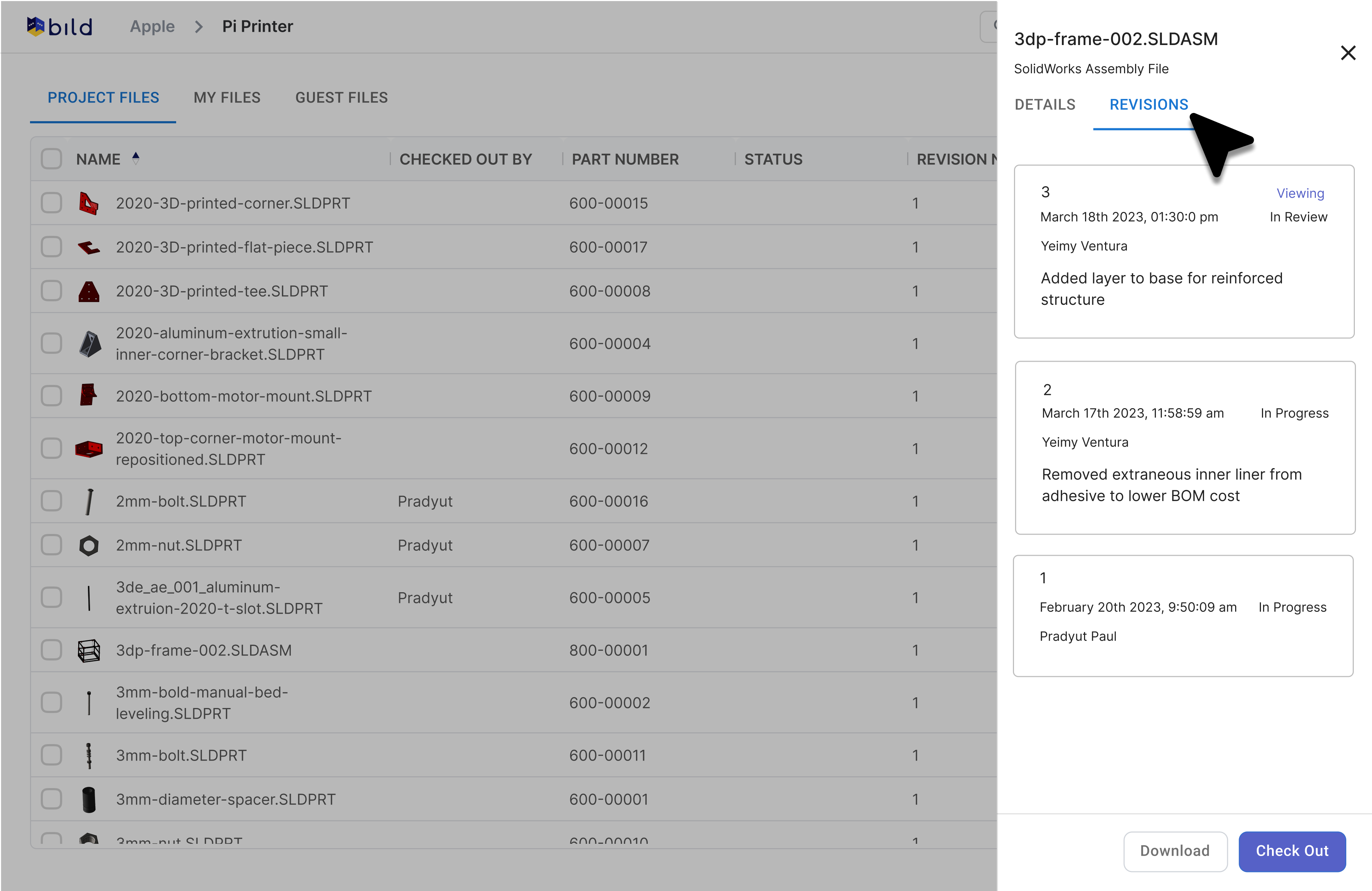This screenshot has height=891, width=1372.
Task: Click the breadcrumb chevron after Apple
Action: click(198, 26)
